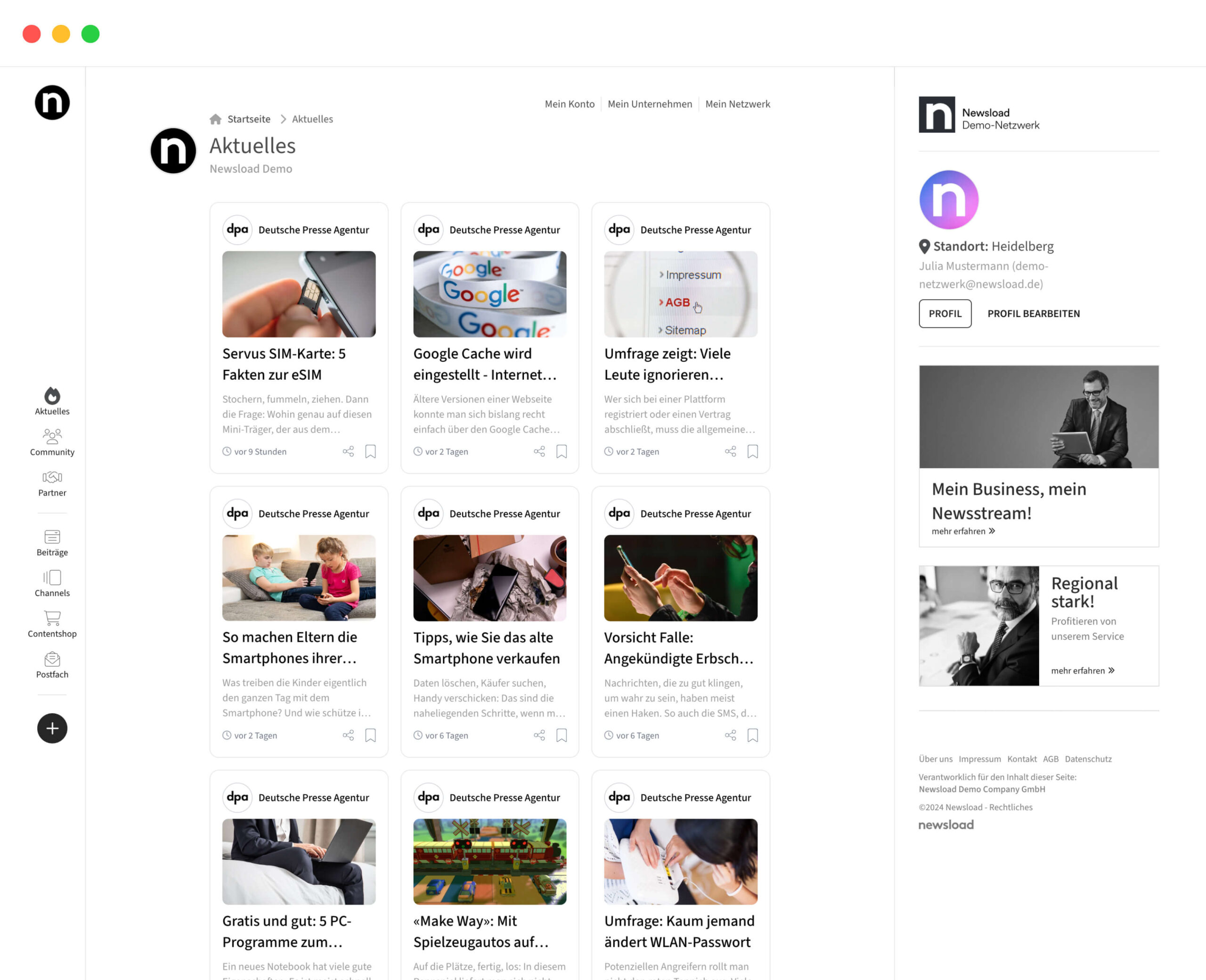Screen dimensions: 1206x980
Task: Click the PROFIL button
Action: pyautogui.click(x=945, y=313)
